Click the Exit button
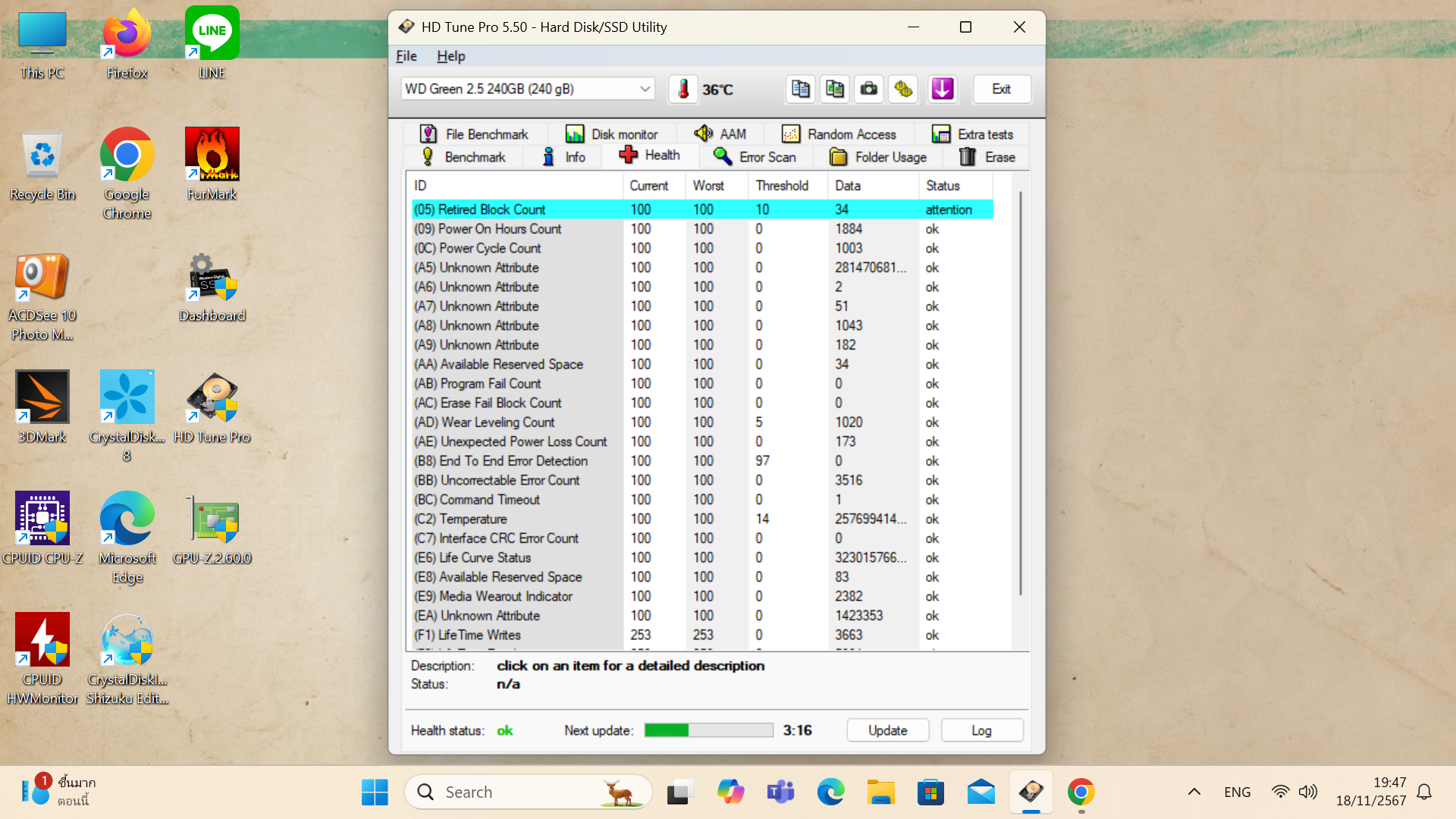Screen dimensions: 1456x819 pyautogui.click(x=1001, y=89)
